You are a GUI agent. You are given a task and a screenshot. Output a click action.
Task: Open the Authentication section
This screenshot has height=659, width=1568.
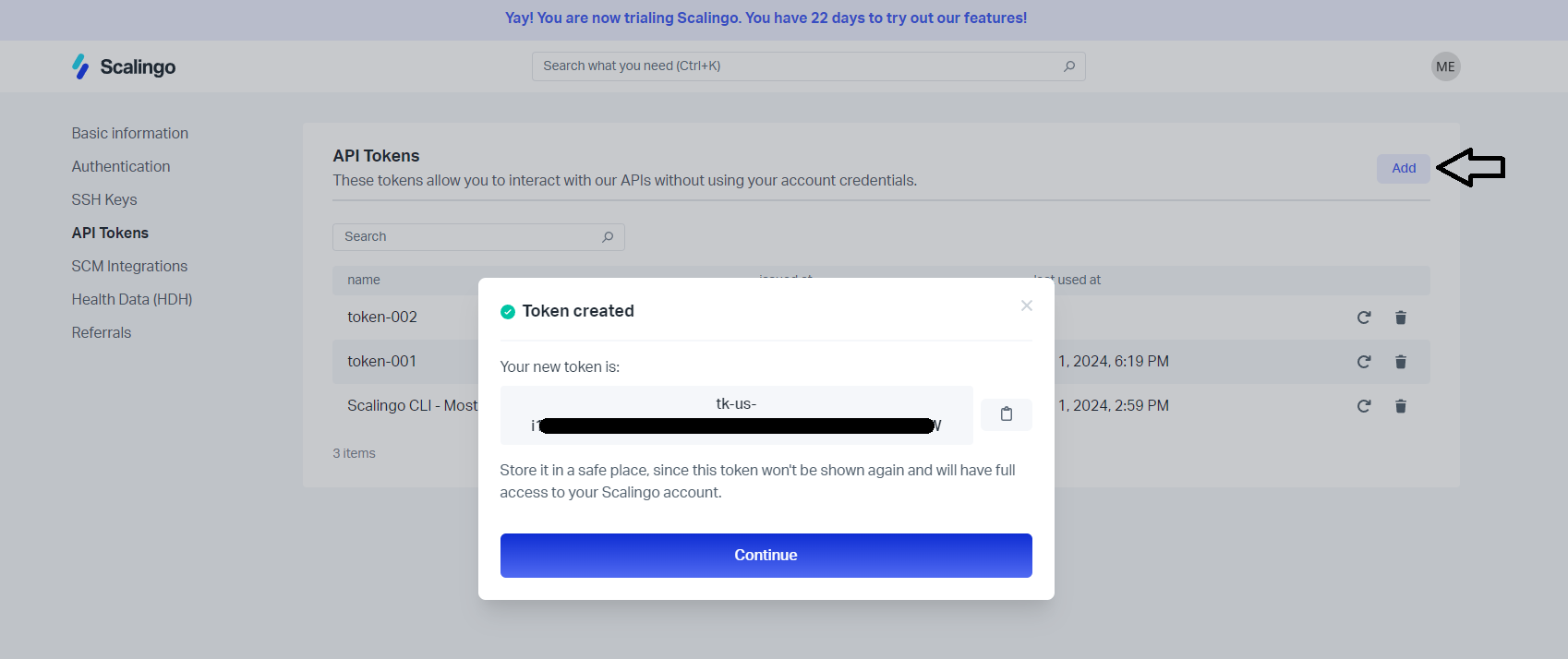tap(120, 166)
